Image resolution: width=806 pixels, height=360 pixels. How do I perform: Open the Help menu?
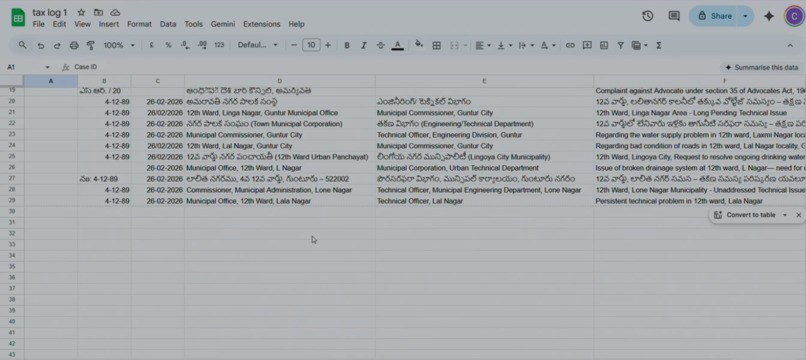(x=296, y=24)
